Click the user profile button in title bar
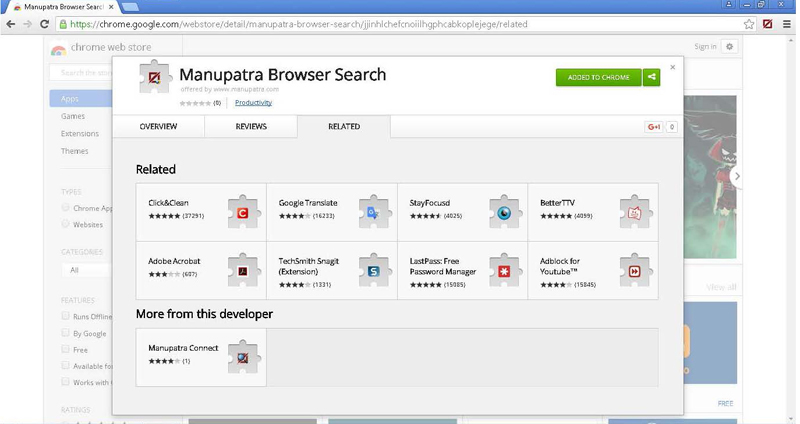 click(729, 4)
